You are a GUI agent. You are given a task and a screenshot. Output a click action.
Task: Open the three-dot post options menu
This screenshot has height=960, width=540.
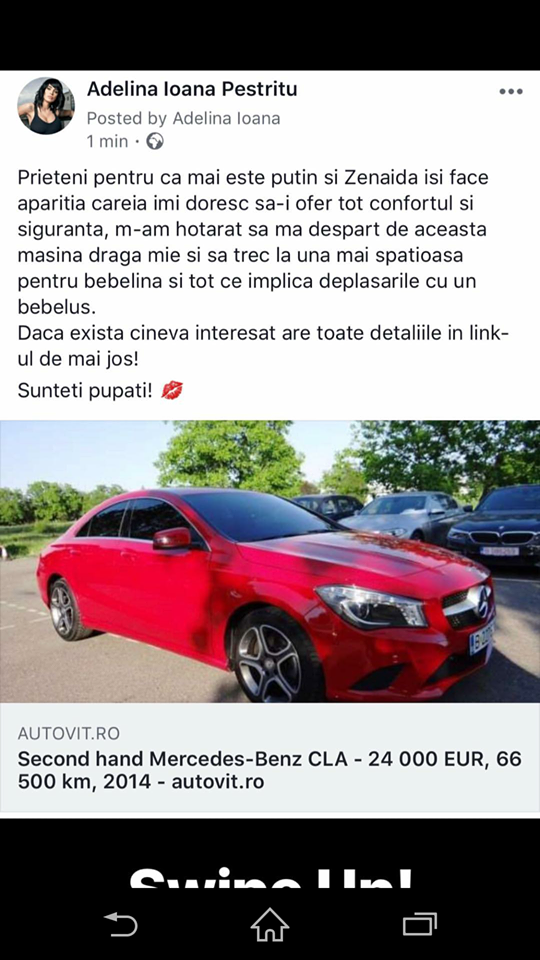point(511,92)
